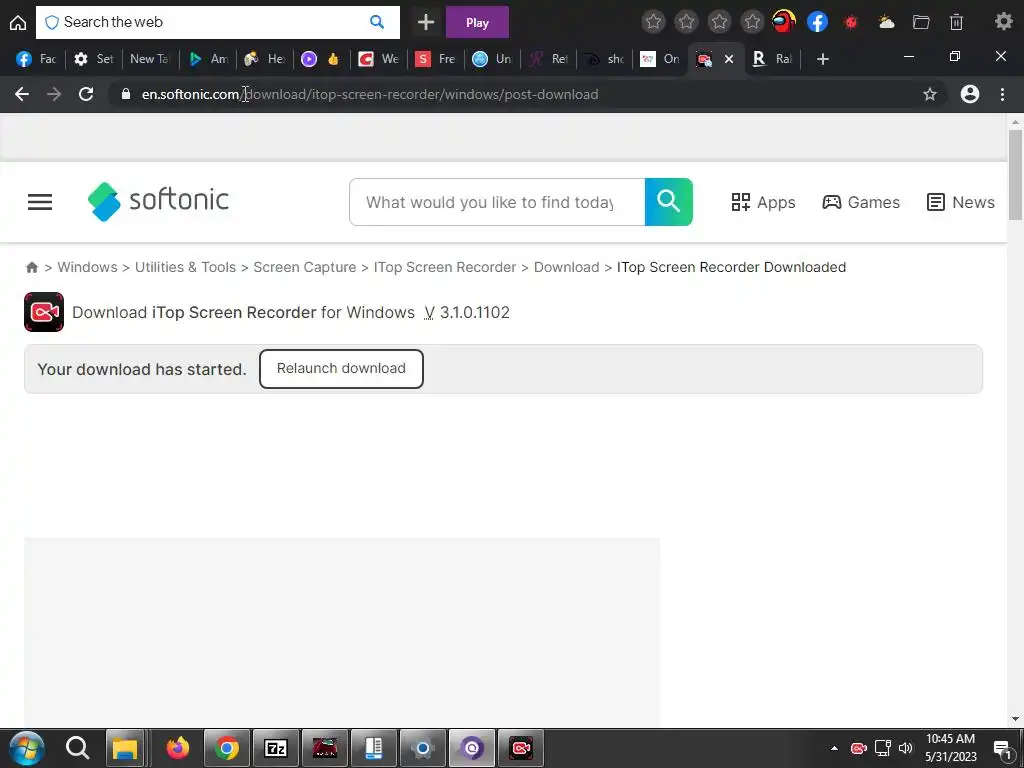Click the breadcrumb home icon

pyautogui.click(x=31, y=267)
